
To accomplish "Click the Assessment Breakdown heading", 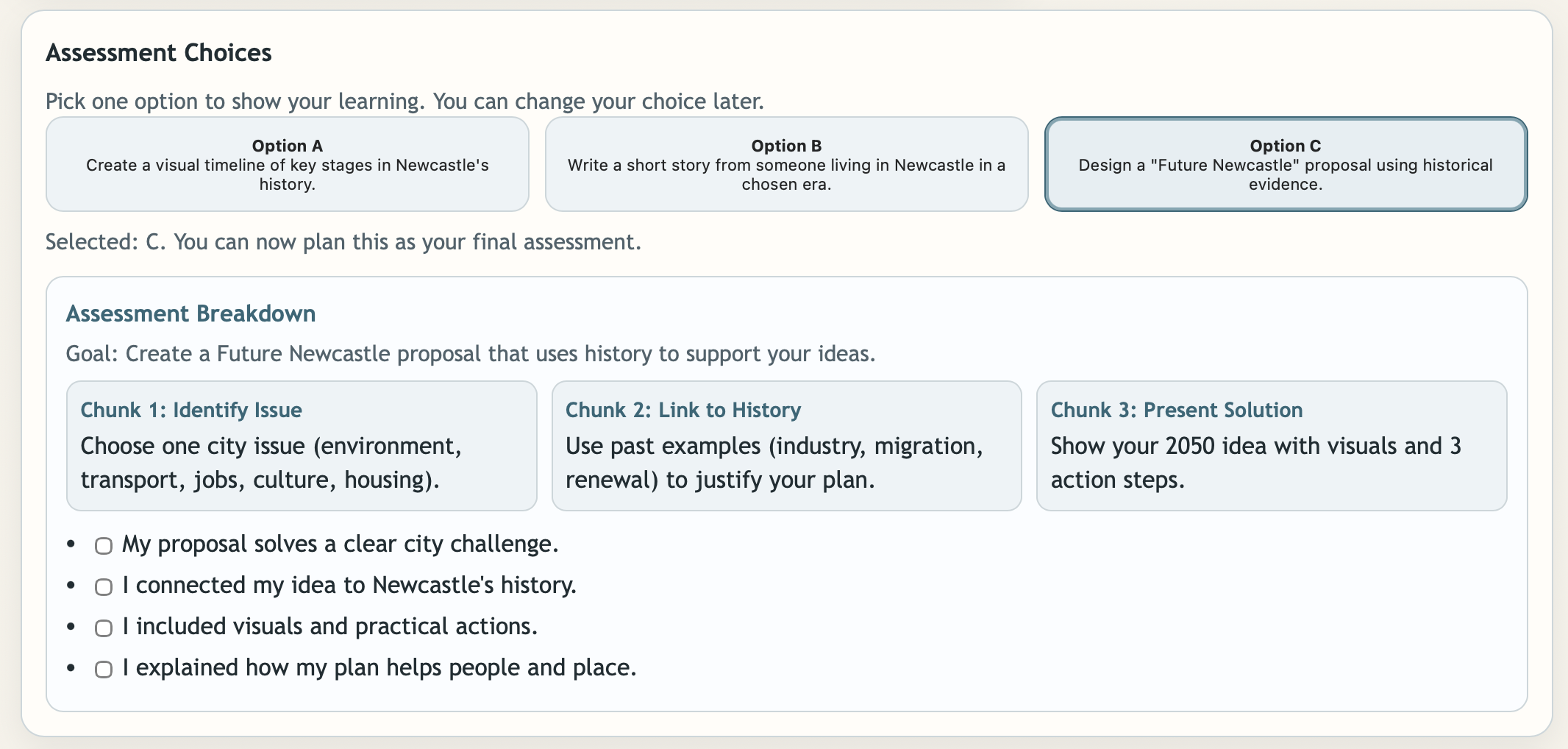I will tap(190, 313).
